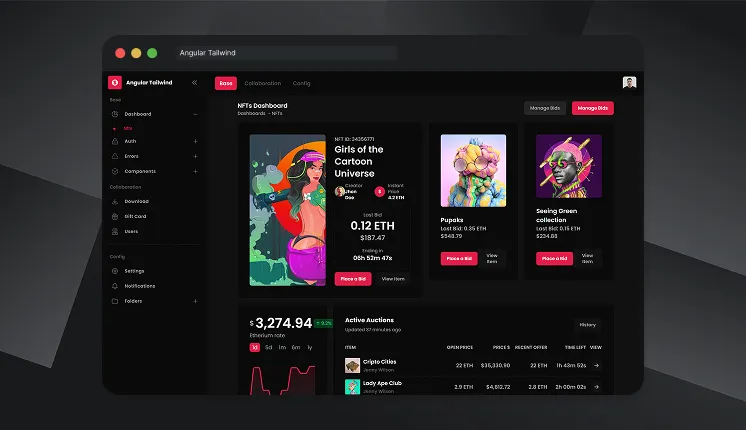Click the user profile avatar
Viewport: 746px width, 430px height.
629,83
